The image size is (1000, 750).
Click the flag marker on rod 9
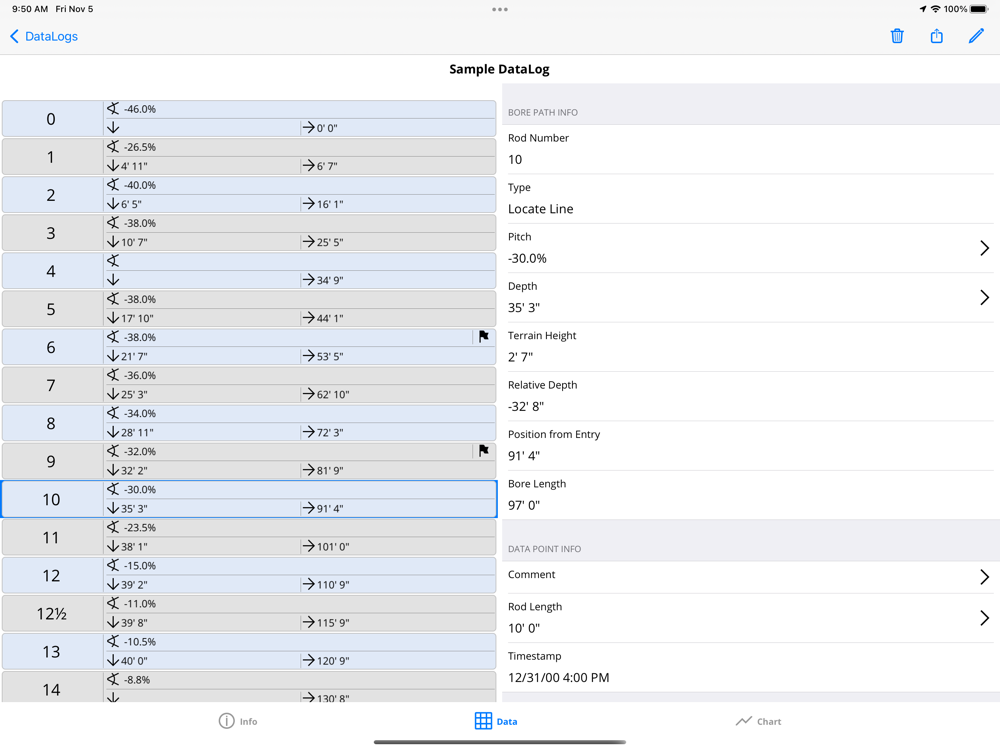coord(484,451)
